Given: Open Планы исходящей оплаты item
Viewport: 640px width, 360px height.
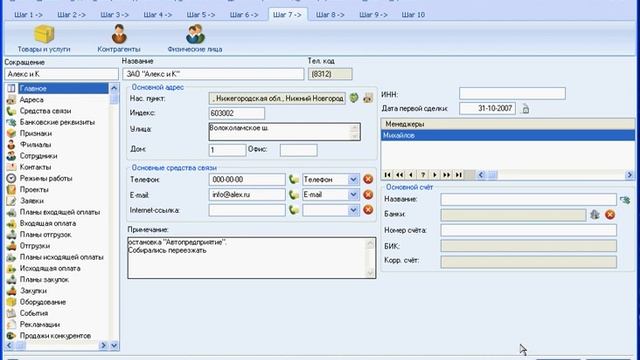Looking at the screenshot, I should pyautogui.click(x=61, y=257).
